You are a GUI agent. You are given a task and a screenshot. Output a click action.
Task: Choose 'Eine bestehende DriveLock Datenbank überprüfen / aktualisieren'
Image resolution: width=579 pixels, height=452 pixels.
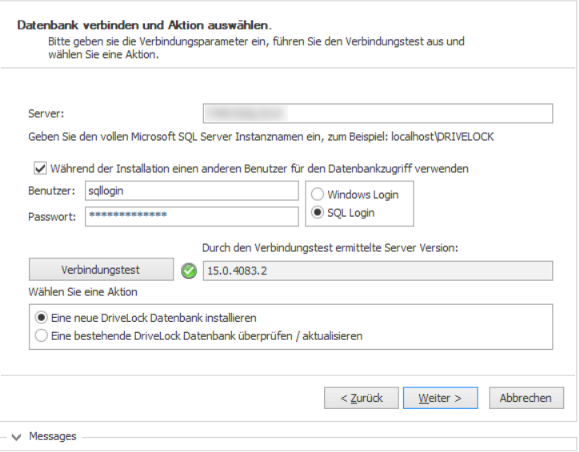(41, 336)
